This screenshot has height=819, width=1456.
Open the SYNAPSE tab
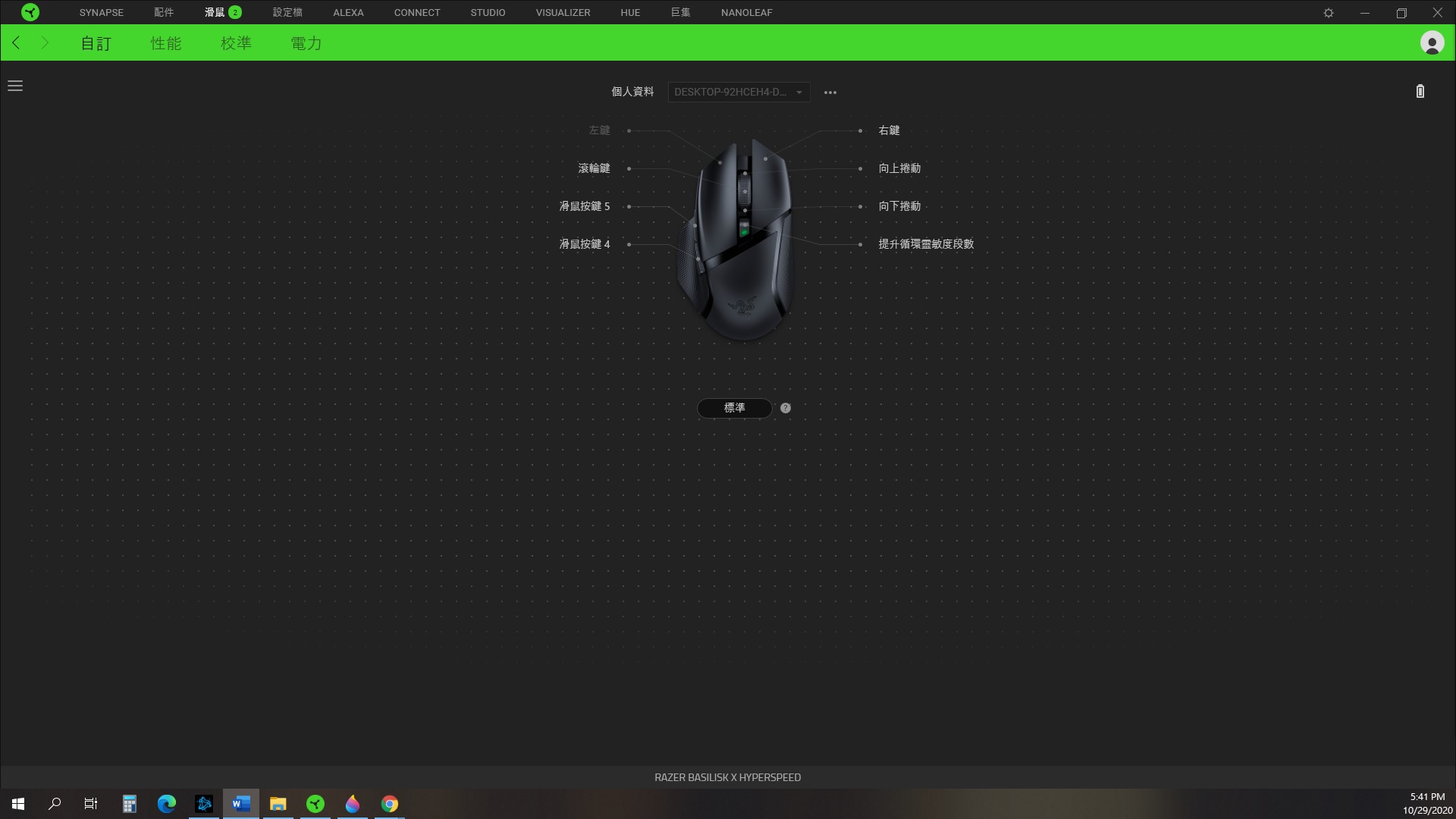(101, 13)
